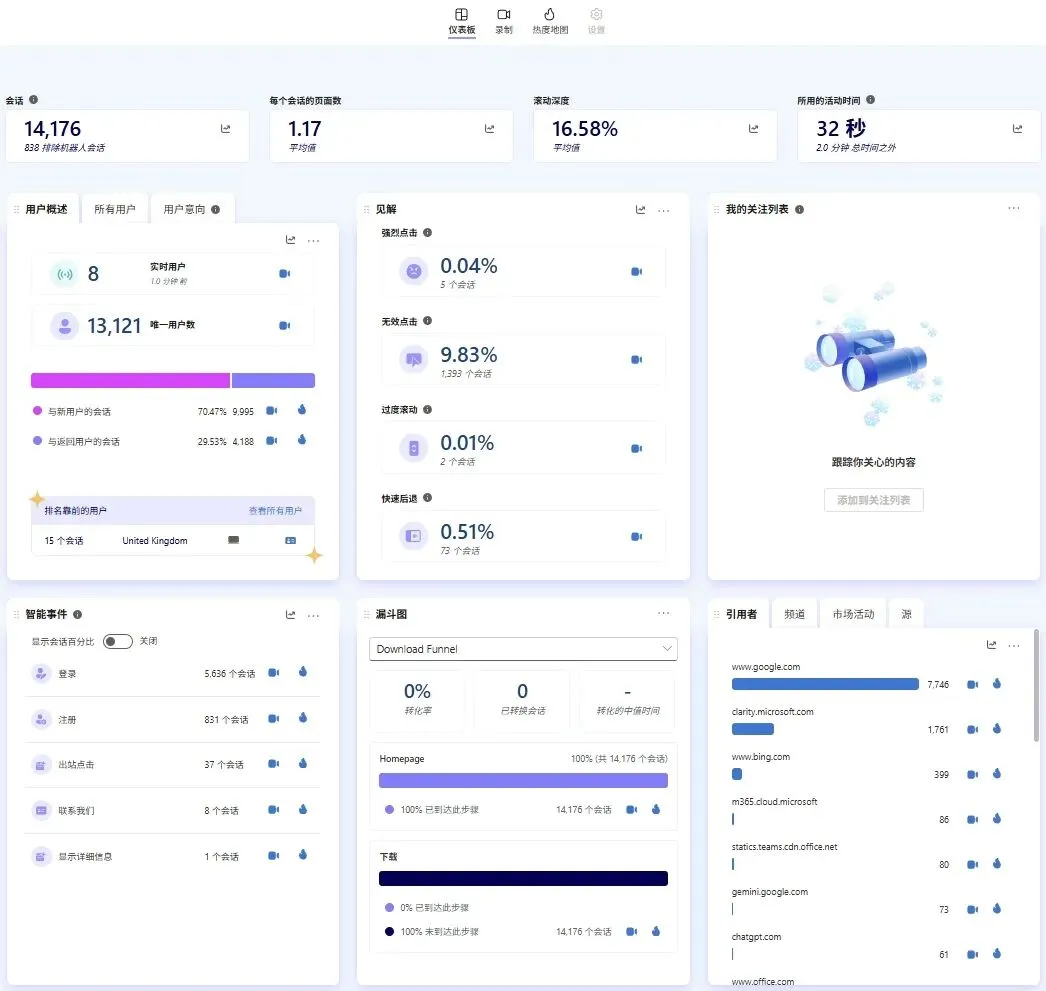
Task: Switch to 热度地图 heatmaps tab
Action: (550, 21)
